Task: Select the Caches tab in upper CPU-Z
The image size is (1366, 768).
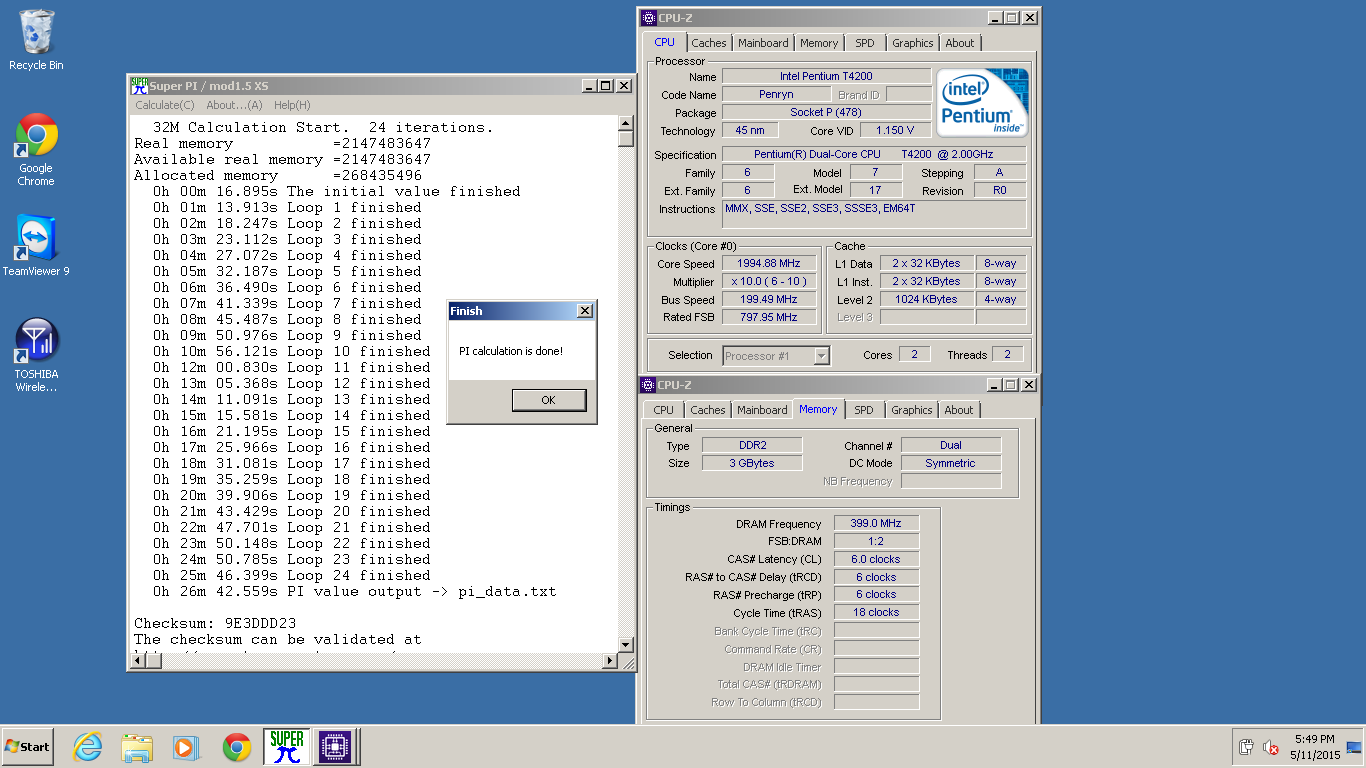Action: [x=709, y=43]
